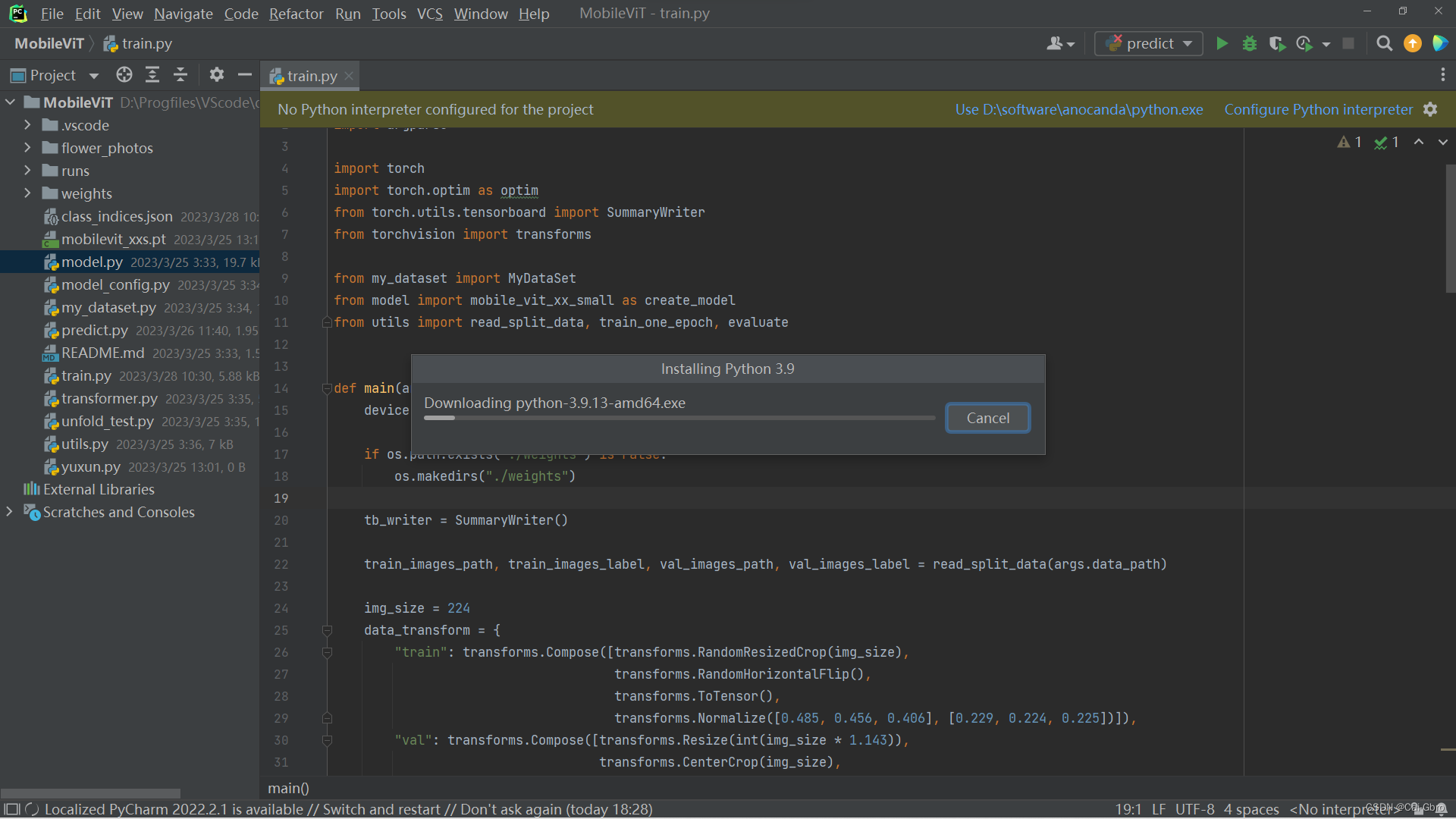The image size is (1456, 819).
Task: Expand Scratches and Consoles node
Action: tap(9, 512)
